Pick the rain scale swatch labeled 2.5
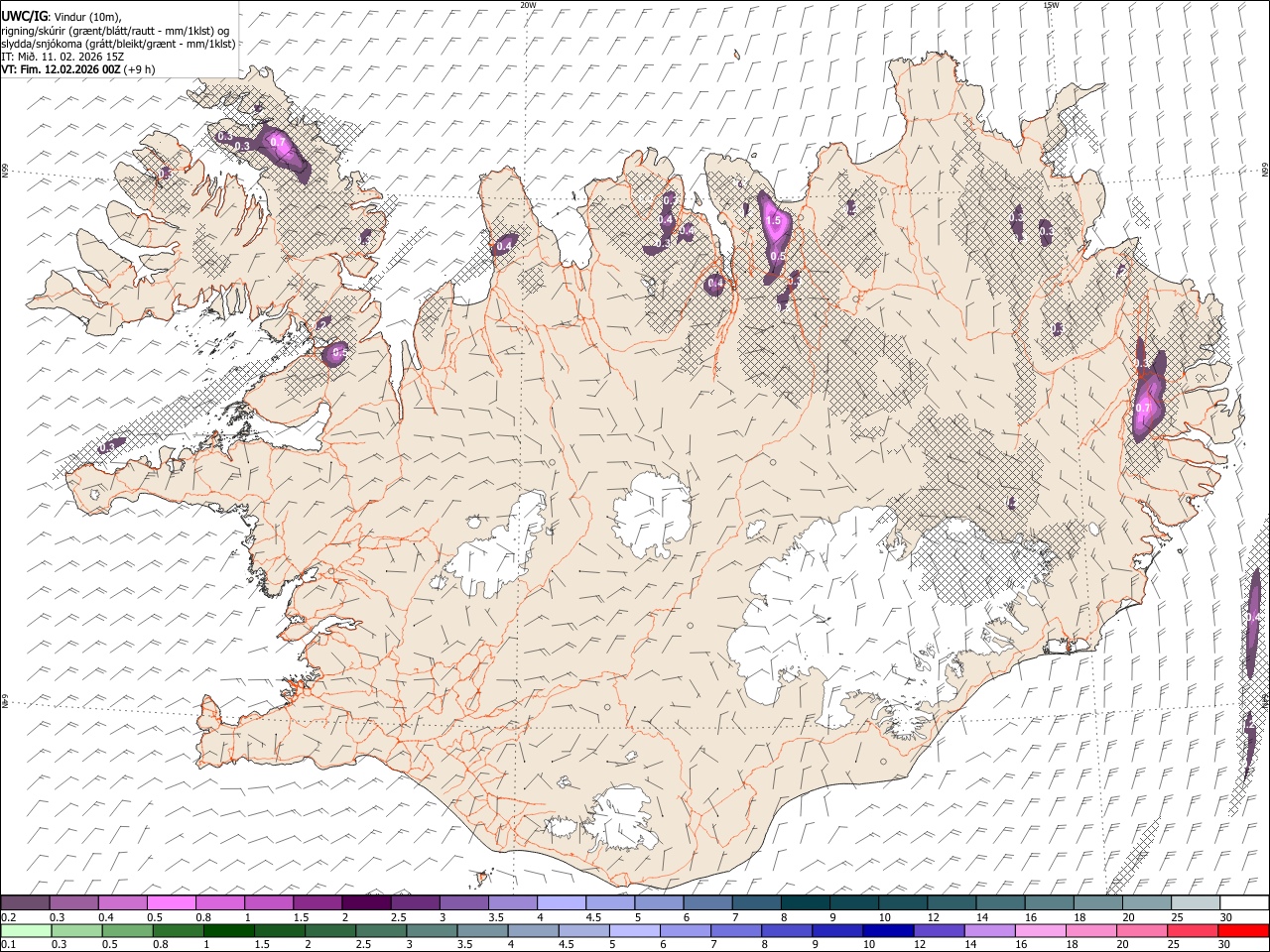This screenshot has width=1270, height=952. point(381,931)
